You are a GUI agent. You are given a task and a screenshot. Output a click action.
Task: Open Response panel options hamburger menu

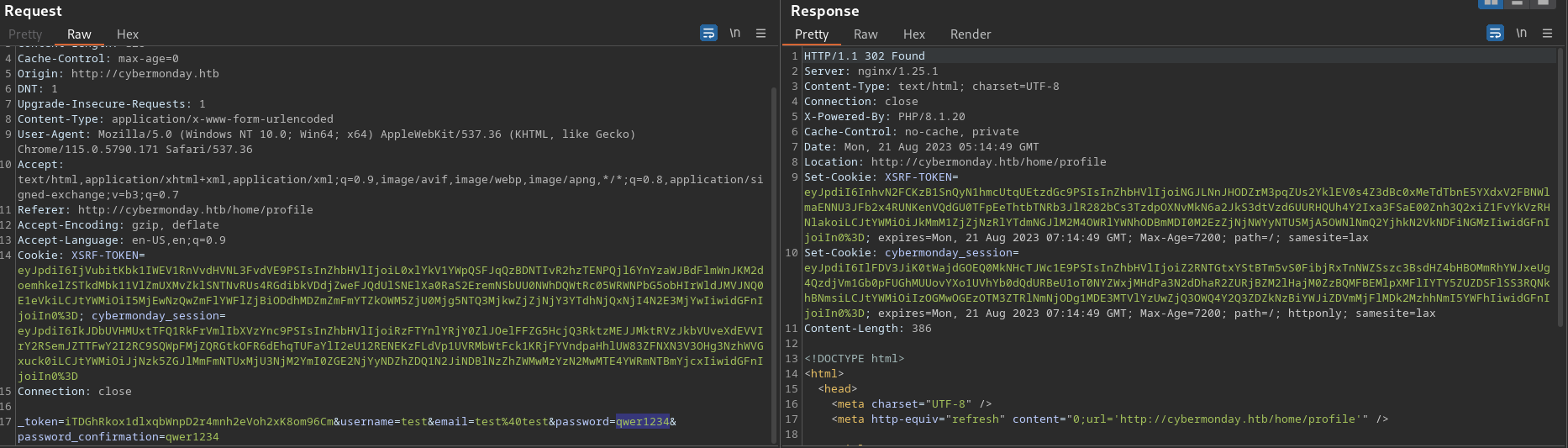click(1547, 34)
